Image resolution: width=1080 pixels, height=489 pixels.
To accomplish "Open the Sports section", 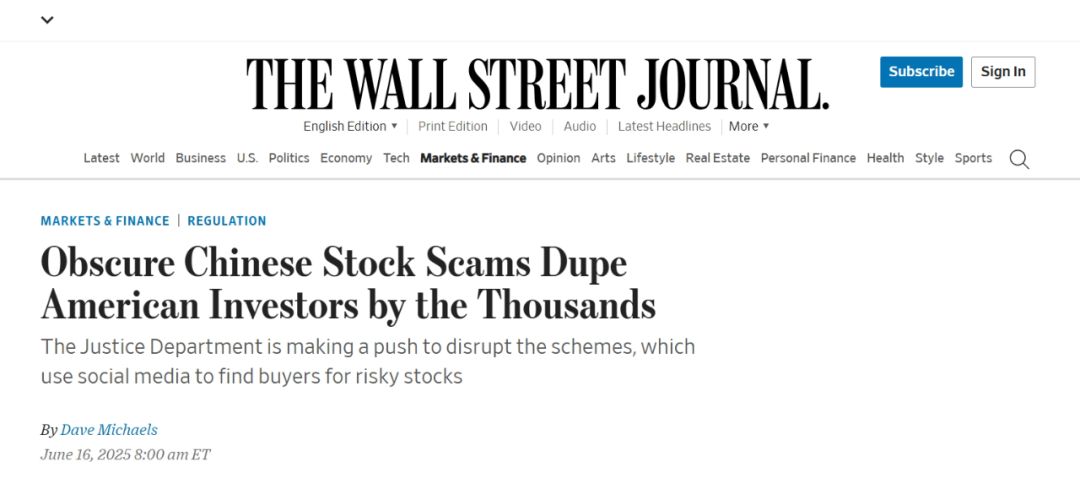I will (973, 158).
